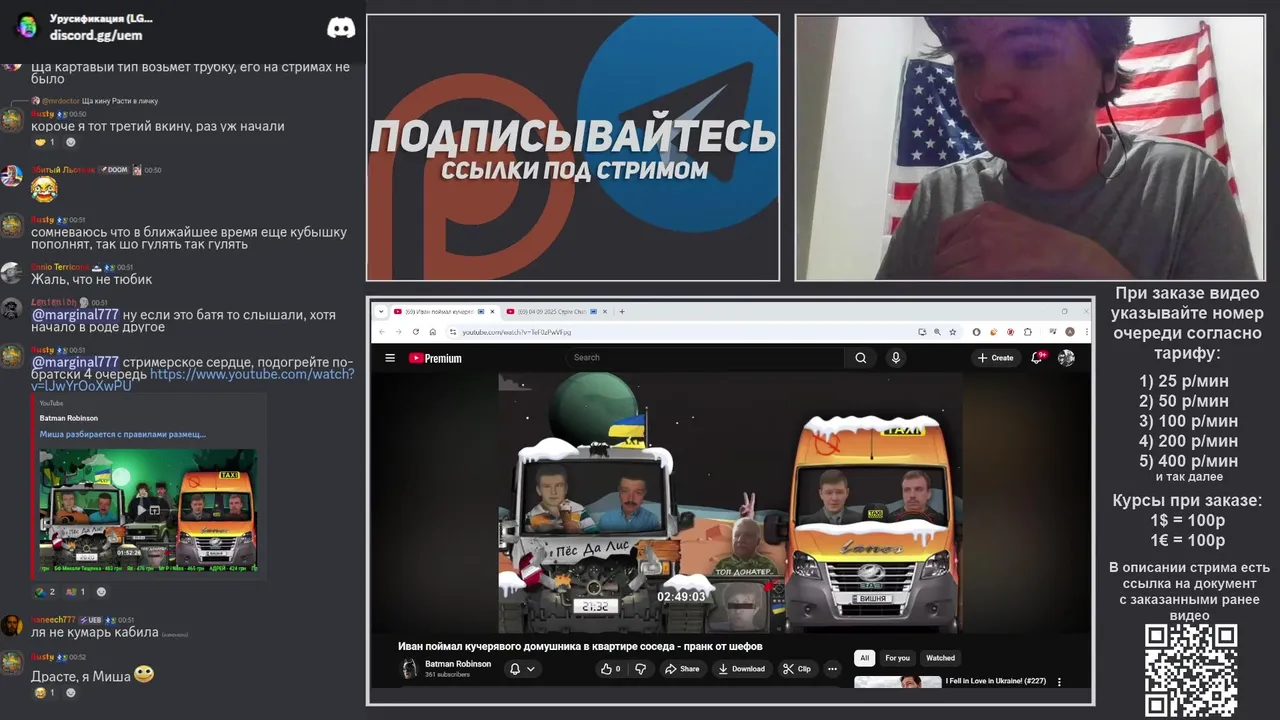Click the YouTube hamburger guide menu icon
This screenshot has width=1280, height=720.
pos(390,358)
